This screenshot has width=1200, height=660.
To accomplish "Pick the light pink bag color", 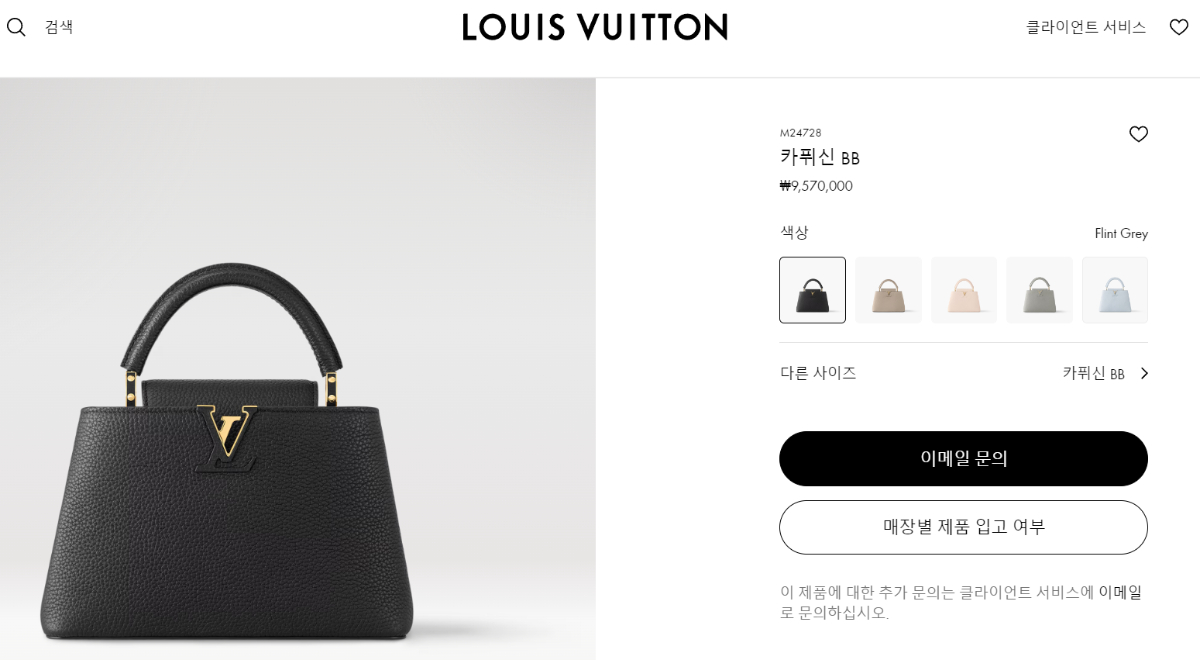I will pos(964,290).
